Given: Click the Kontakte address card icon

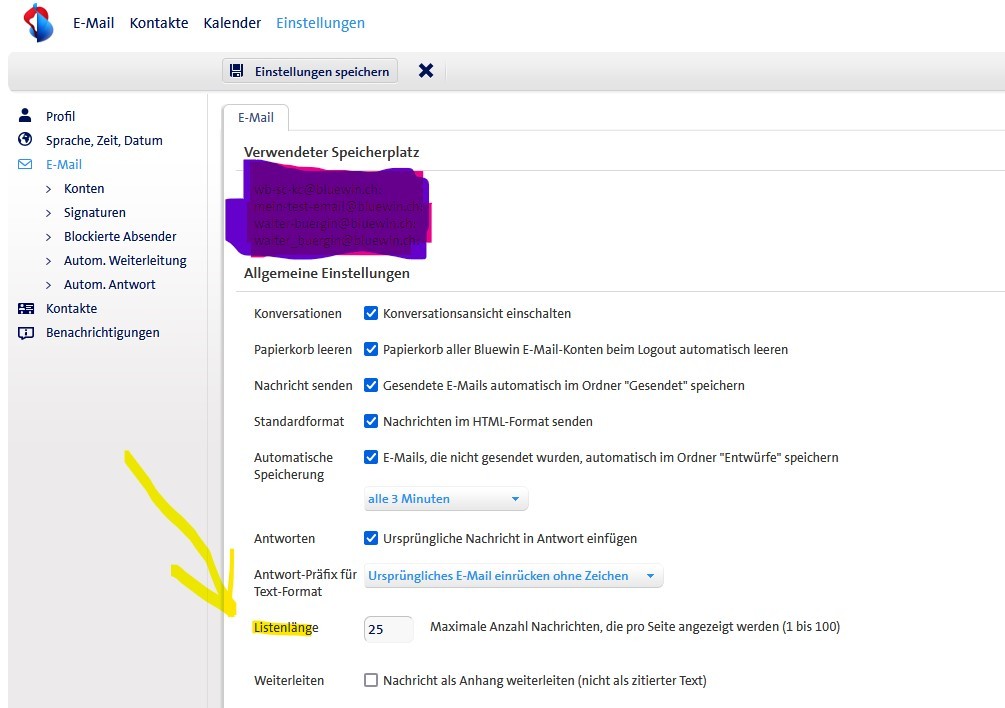Looking at the screenshot, I should [x=26, y=308].
